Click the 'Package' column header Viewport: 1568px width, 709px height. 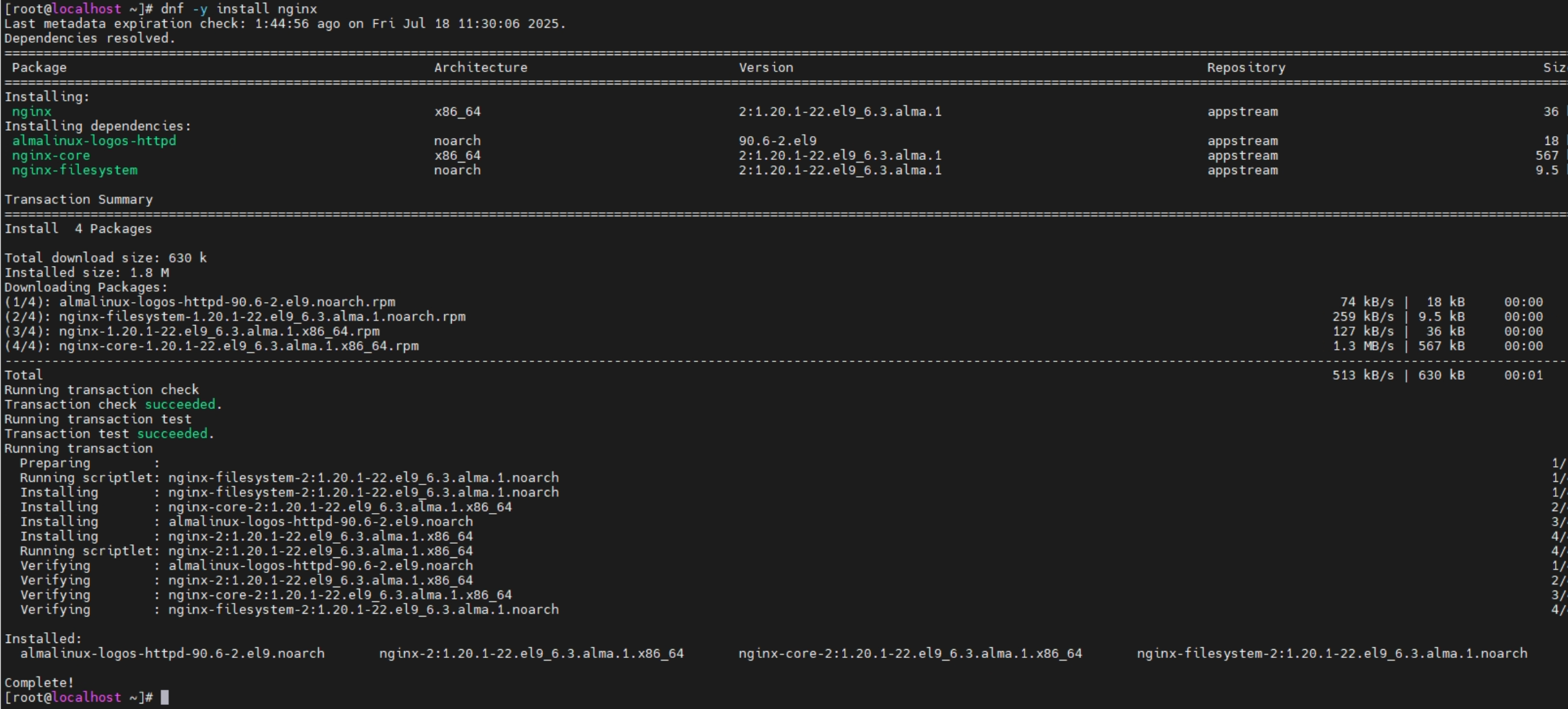[x=39, y=68]
